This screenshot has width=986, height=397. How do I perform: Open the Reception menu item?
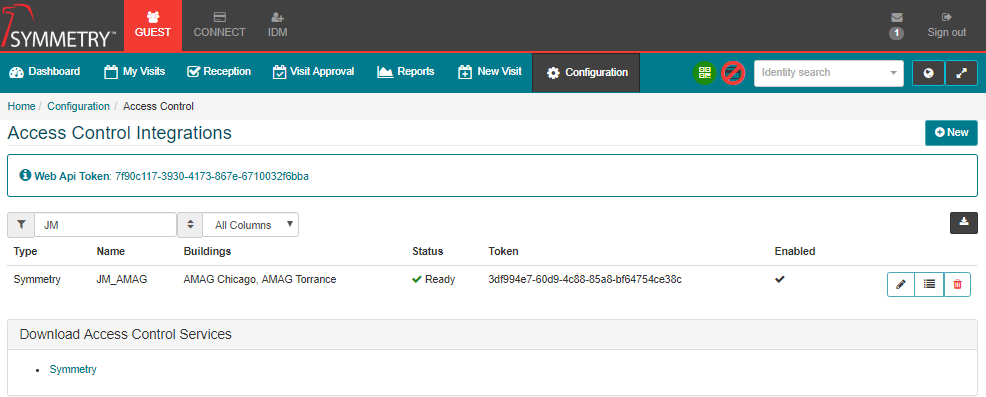(219, 72)
